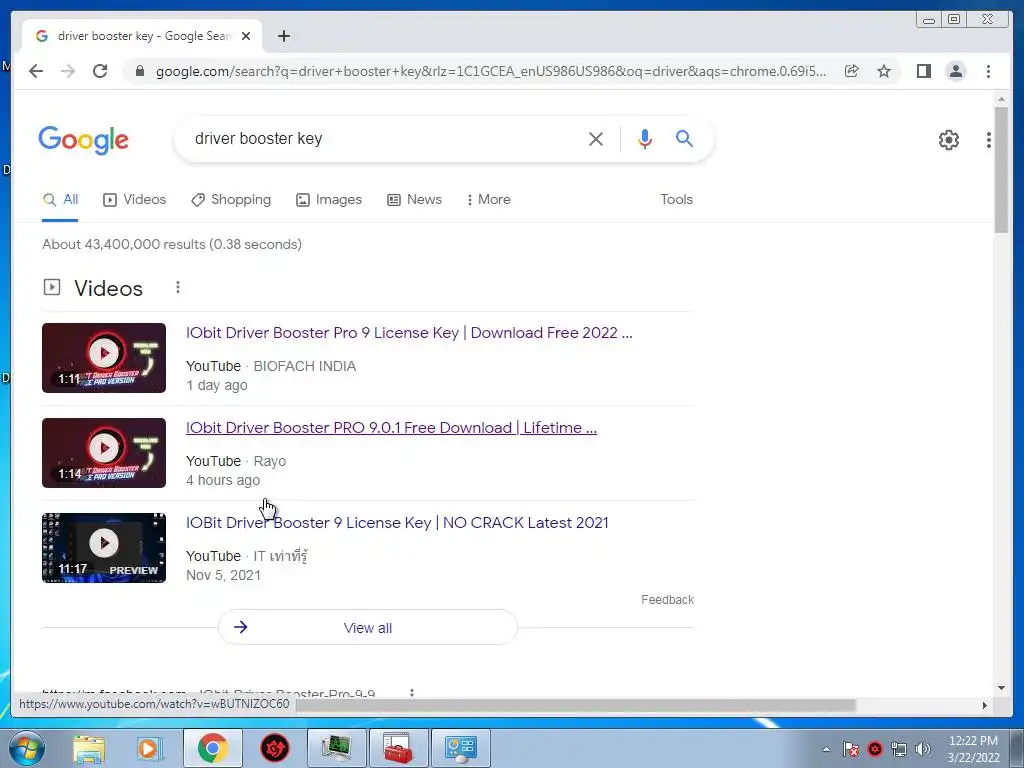Open IOBit Driver Booster 9 License Key NO CRACK link
Screen dimensions: 1024x768
point(397,523)
